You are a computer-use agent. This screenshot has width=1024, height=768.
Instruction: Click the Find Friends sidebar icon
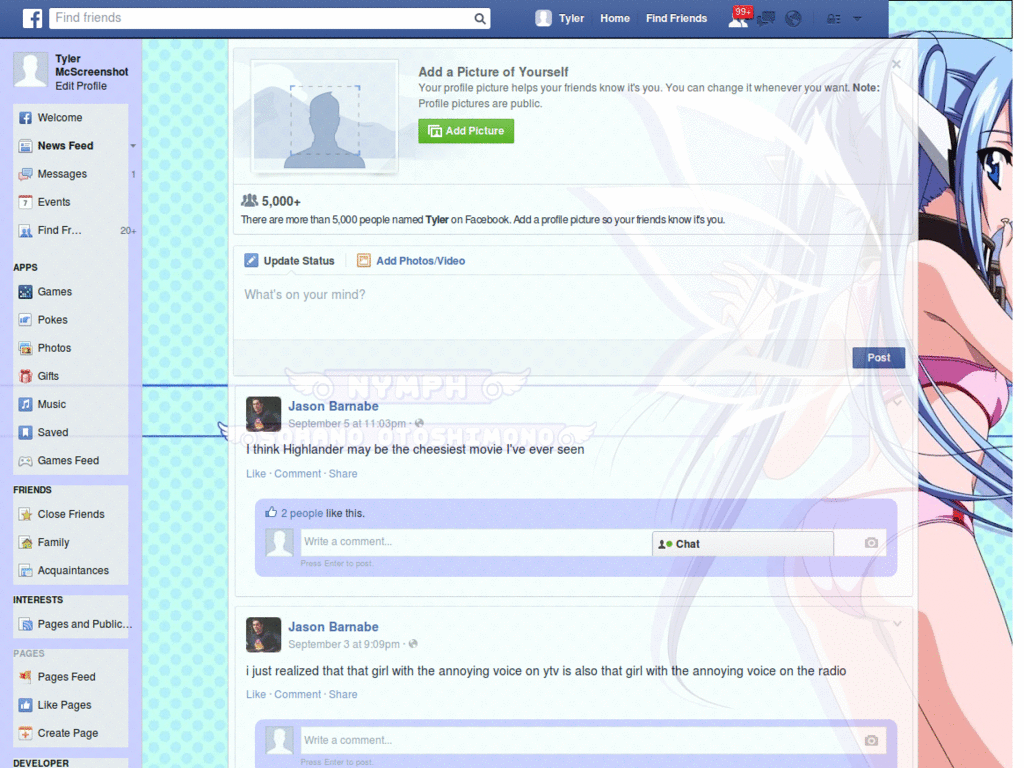[25, 231]
